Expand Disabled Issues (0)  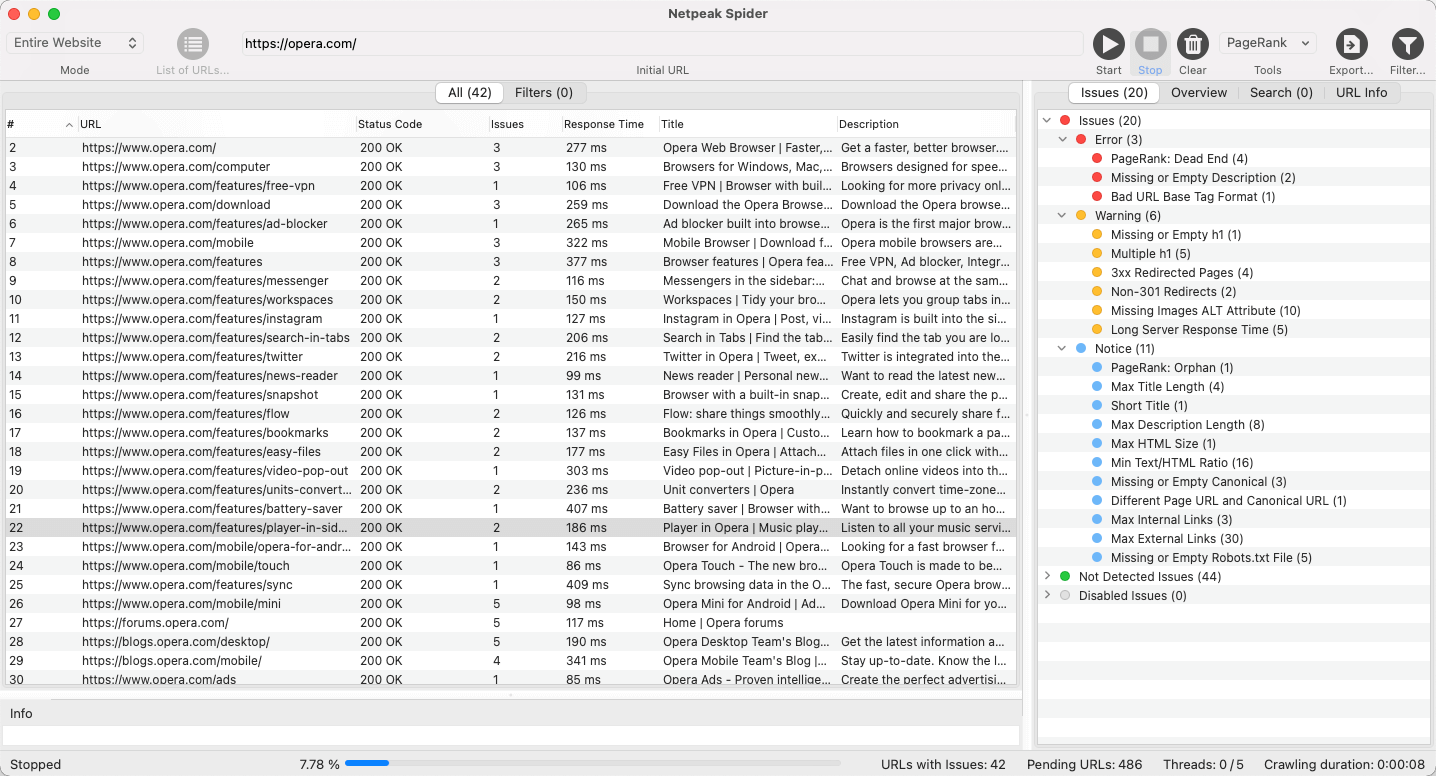tap(1047, 596)
